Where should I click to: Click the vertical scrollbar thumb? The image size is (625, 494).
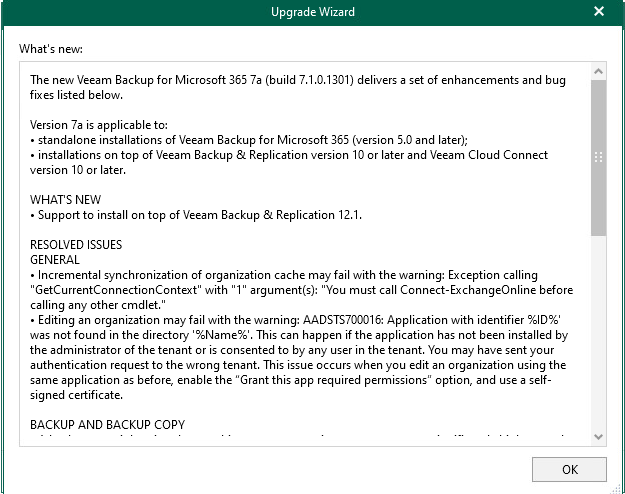(598, 157)
